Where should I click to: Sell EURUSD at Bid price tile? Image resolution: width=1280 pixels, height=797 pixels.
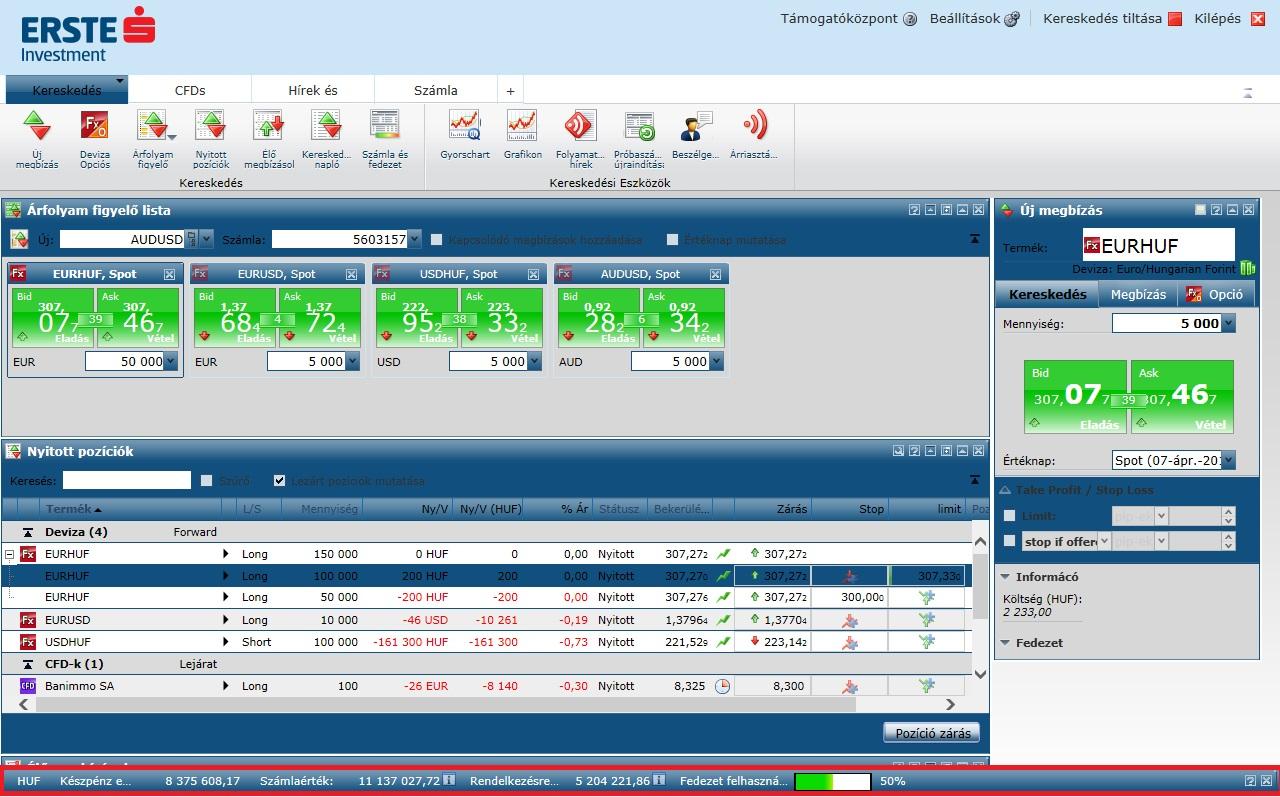pyautogui.click(x=235, y=317)
